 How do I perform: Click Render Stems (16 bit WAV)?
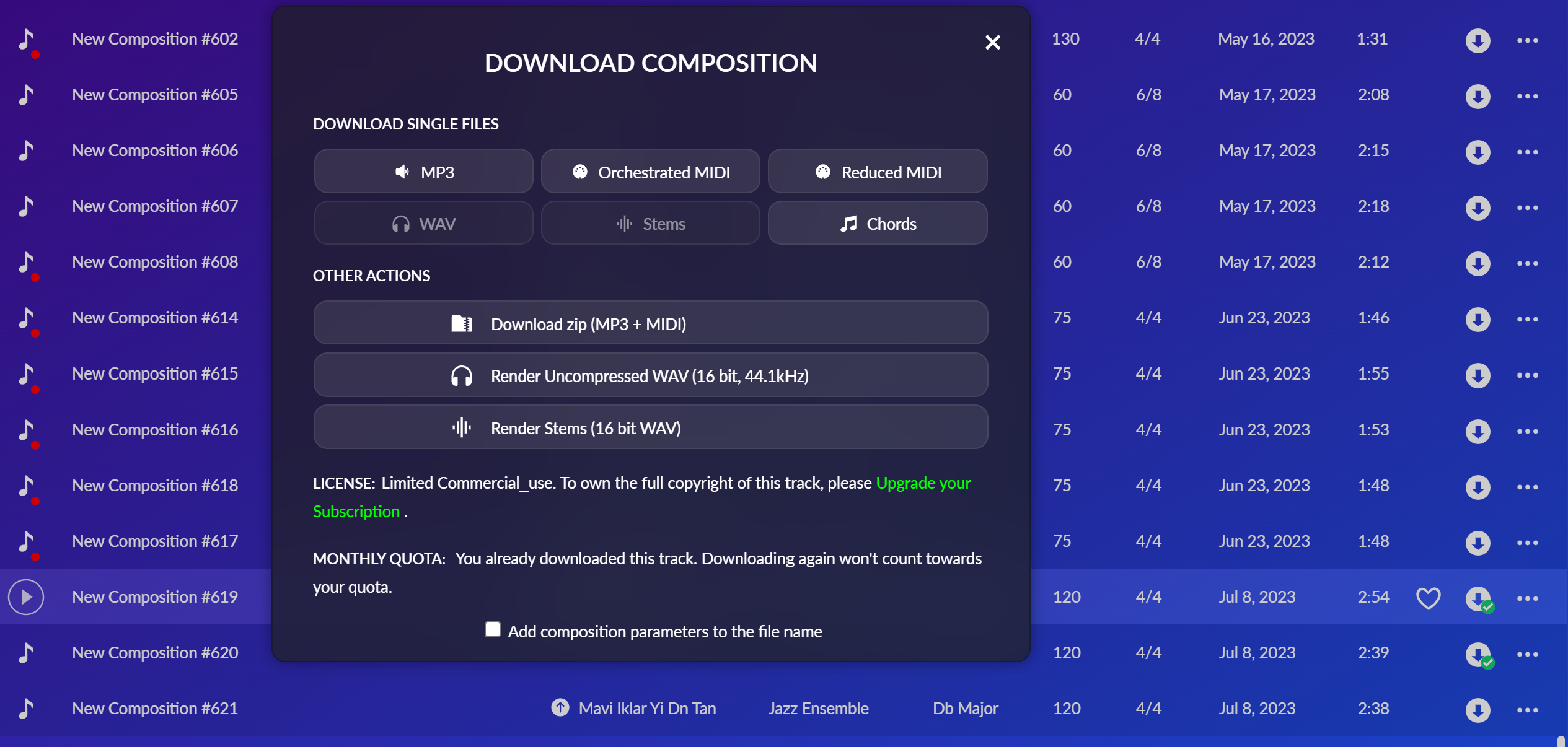[x=650, y=427]
